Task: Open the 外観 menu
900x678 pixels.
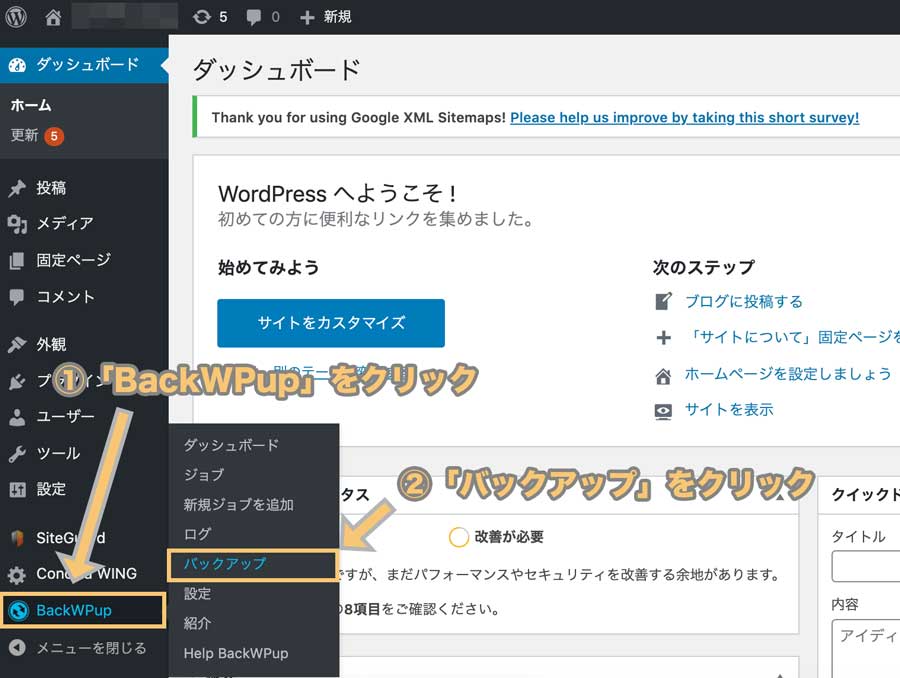Action: pyautogui.click(x=51, y=344)
